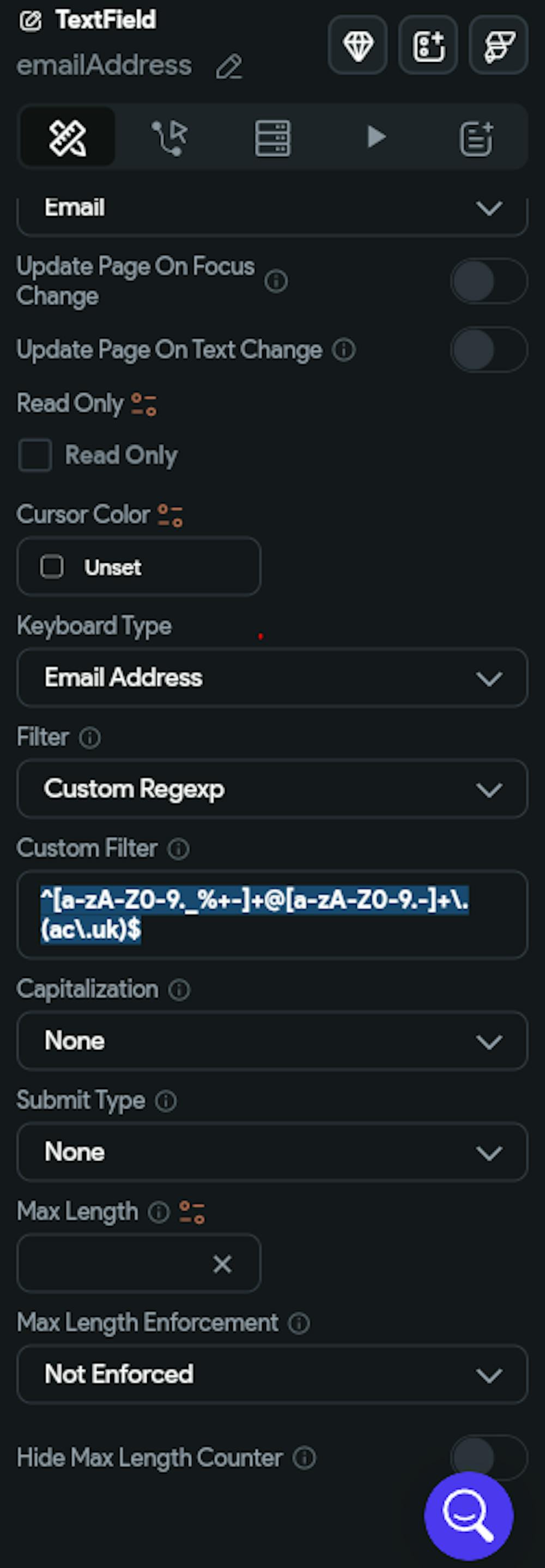Clear the Max Length field with X
This screenshot has height=1568, width=545.
coord(222,1263)
